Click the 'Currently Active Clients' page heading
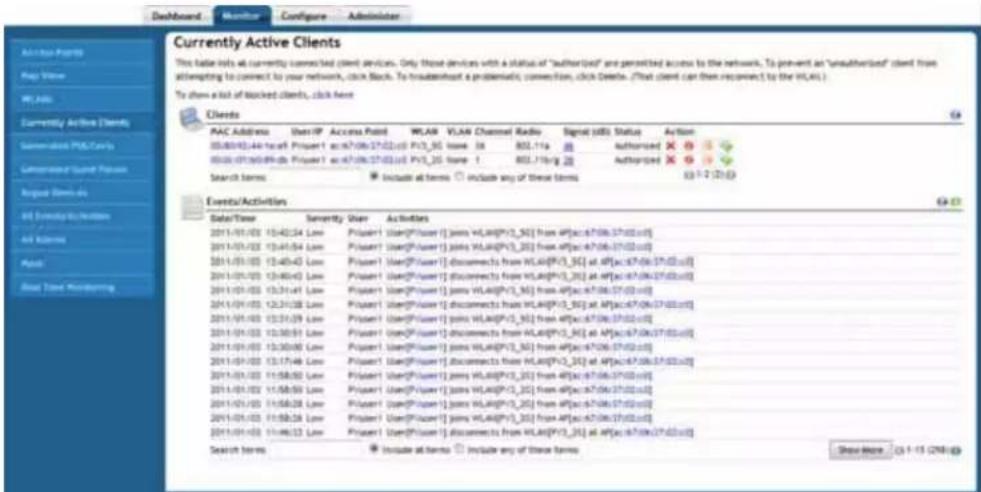 tap(257, 43)
